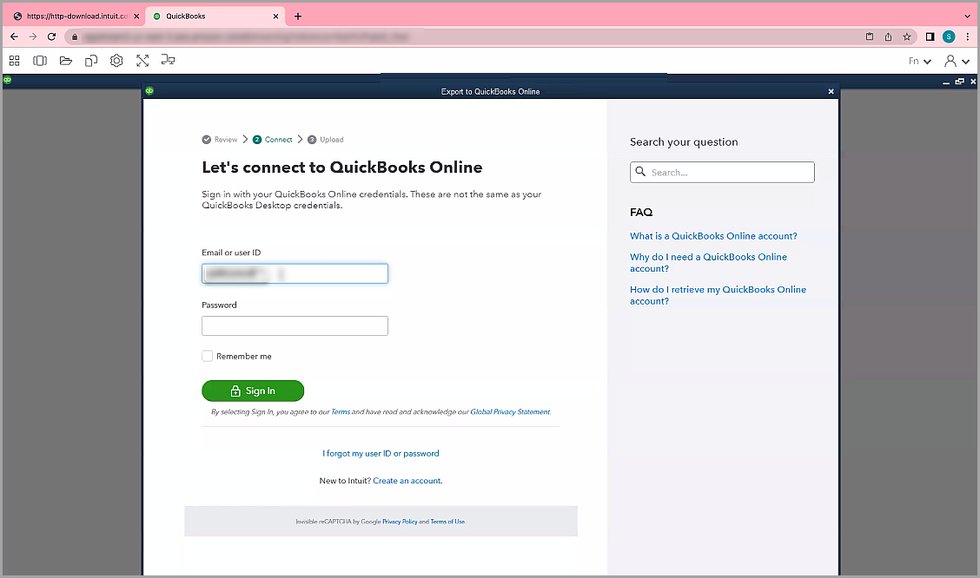The image size is (980, 578).
Task: Toggle the Remember me checkbox
Action: [x=207, y=356]
